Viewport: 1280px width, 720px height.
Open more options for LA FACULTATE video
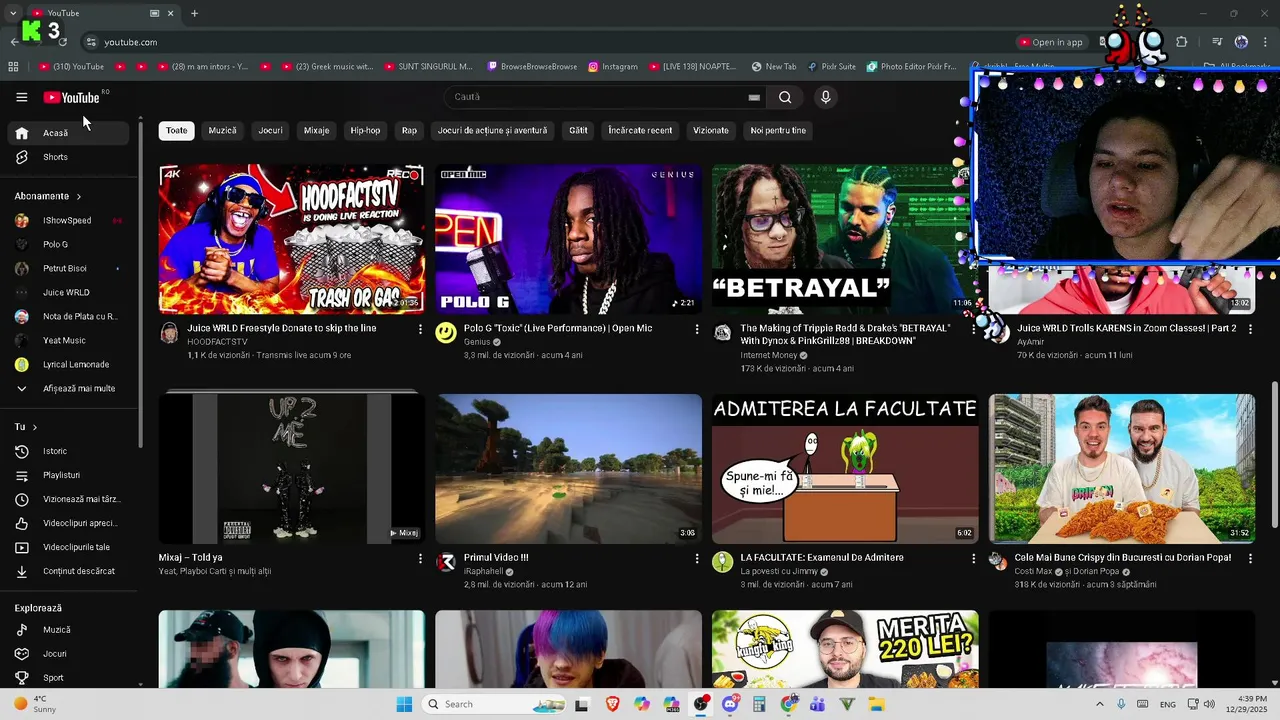(973, 558)
